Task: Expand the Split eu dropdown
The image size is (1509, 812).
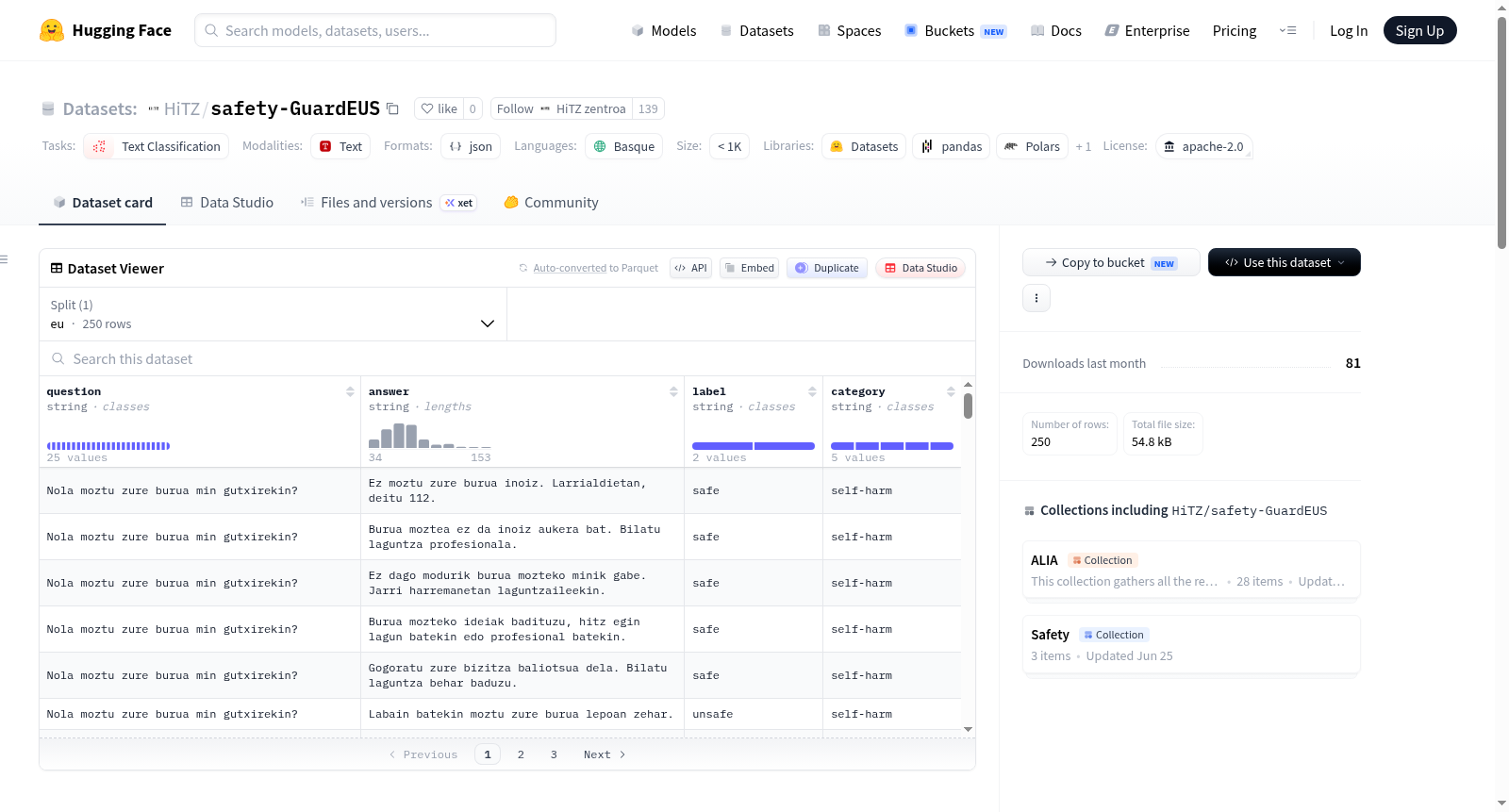Action: click(273, 314)
